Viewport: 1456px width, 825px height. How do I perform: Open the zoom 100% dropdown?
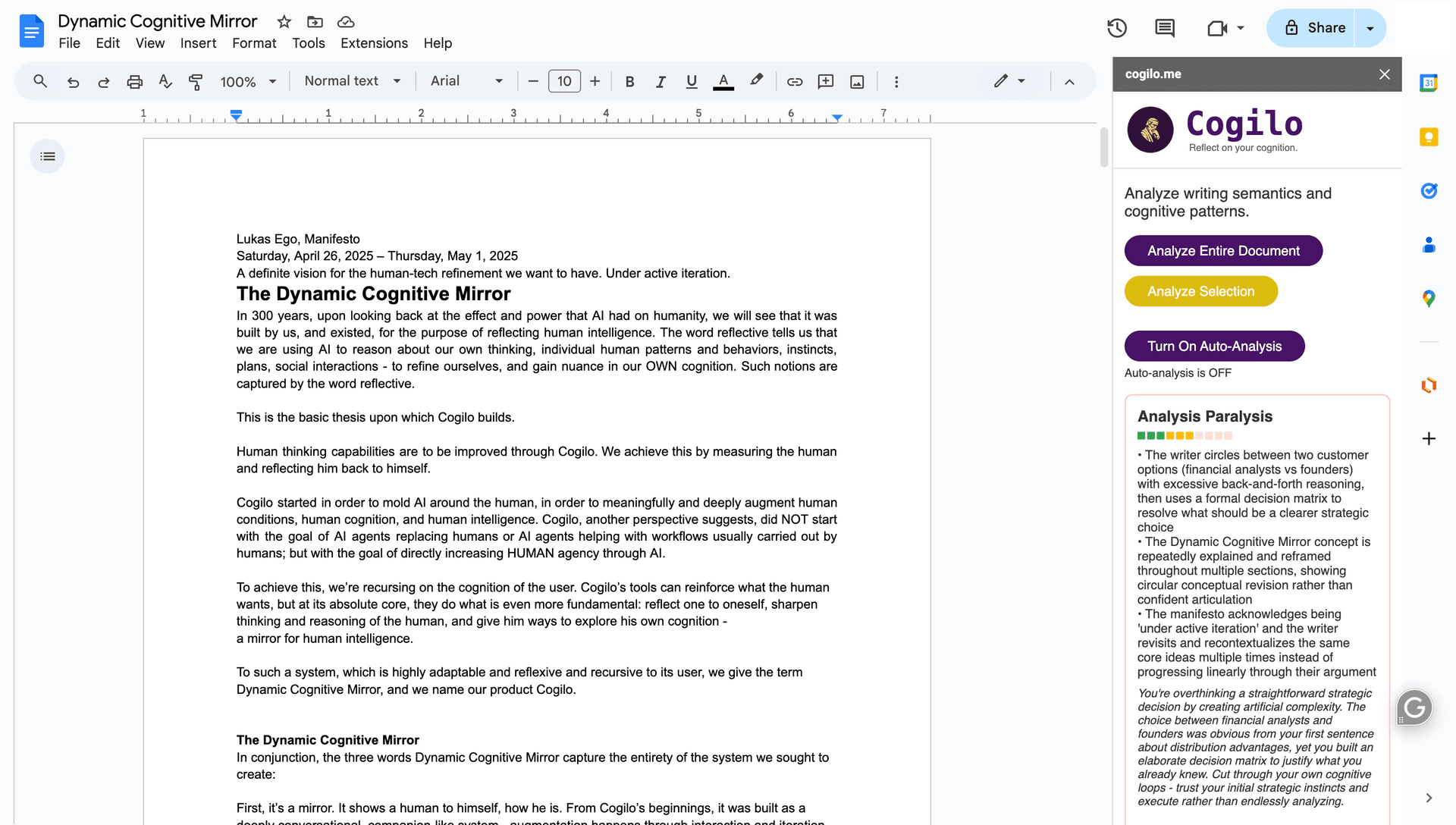[x=248, y=82]
